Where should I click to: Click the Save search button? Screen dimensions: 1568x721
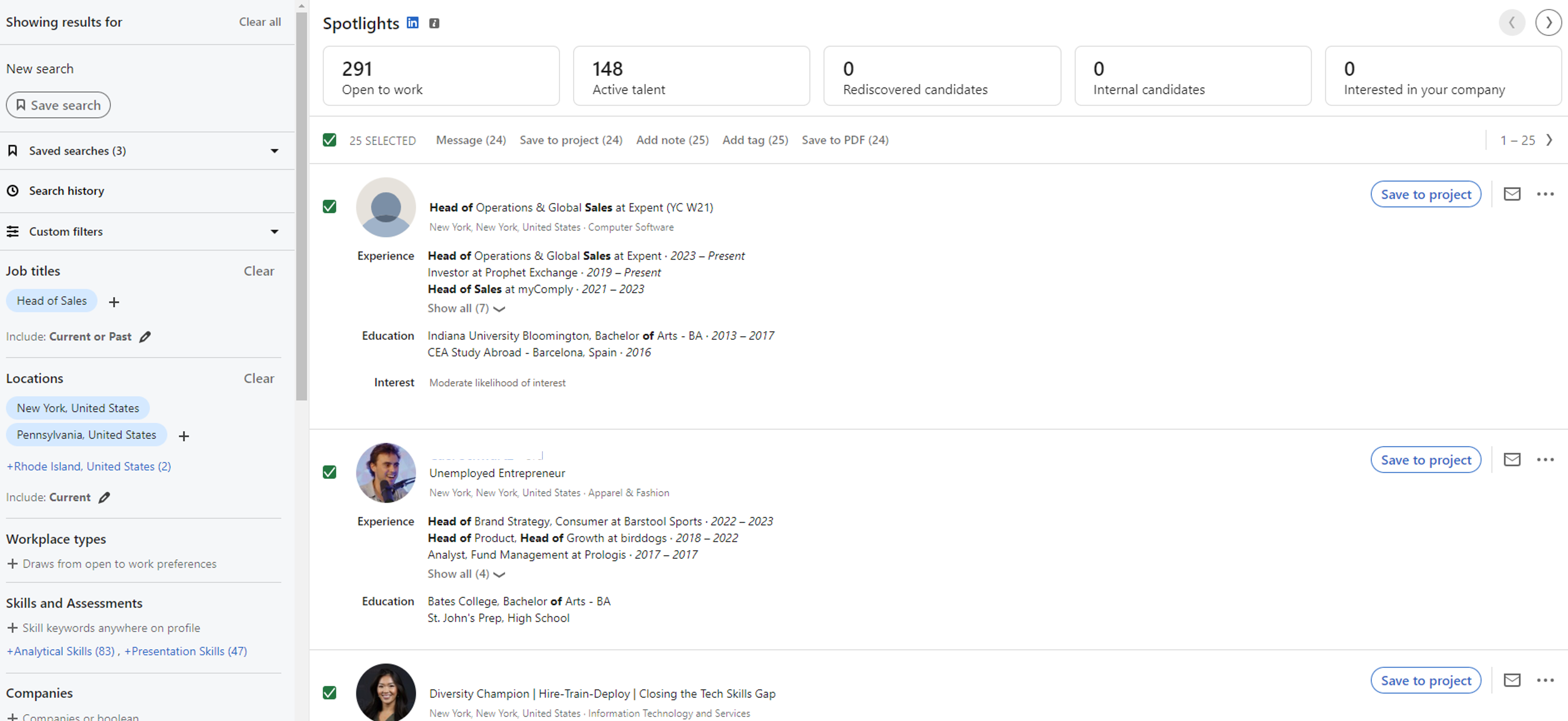pos(58,105)
